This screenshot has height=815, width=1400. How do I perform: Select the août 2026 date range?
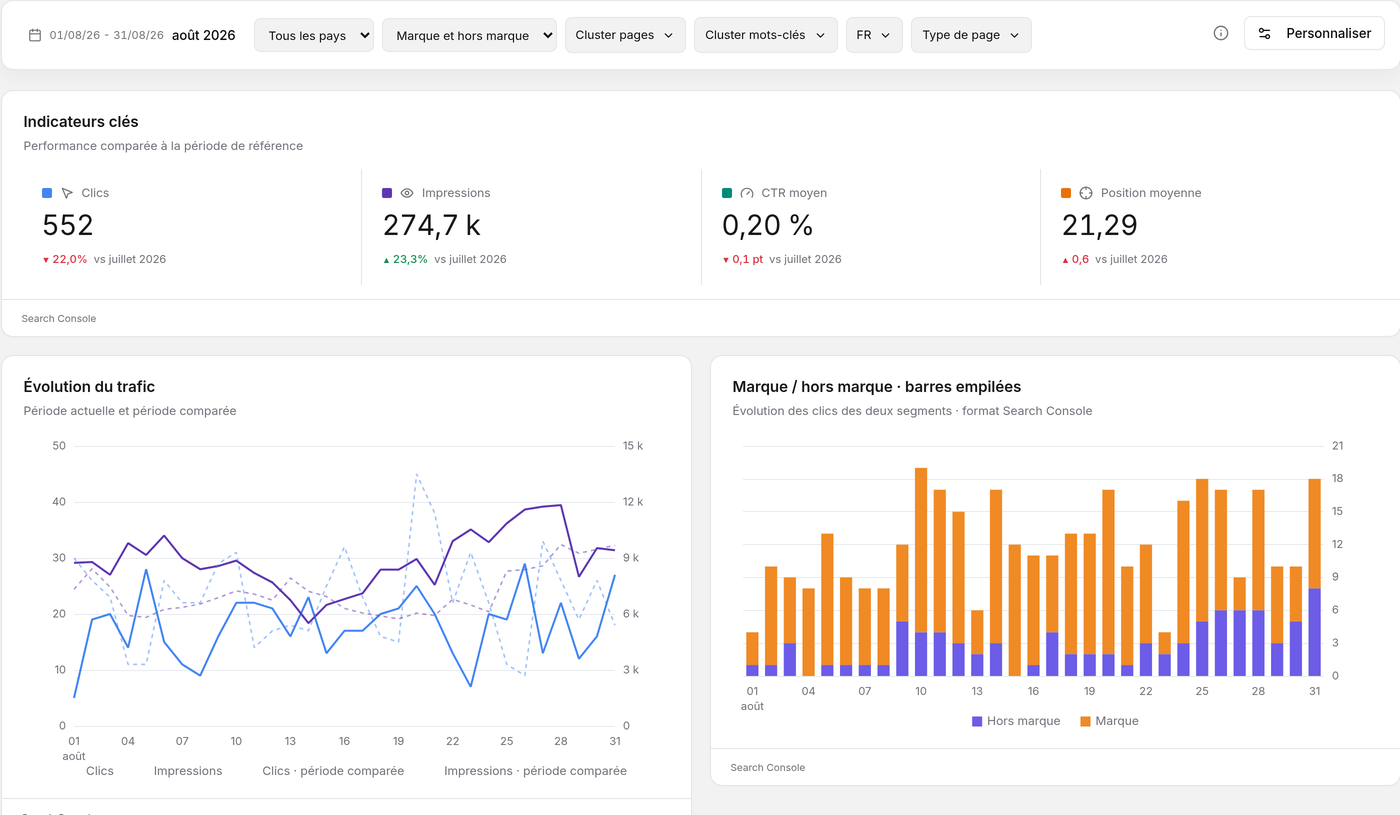132,35
